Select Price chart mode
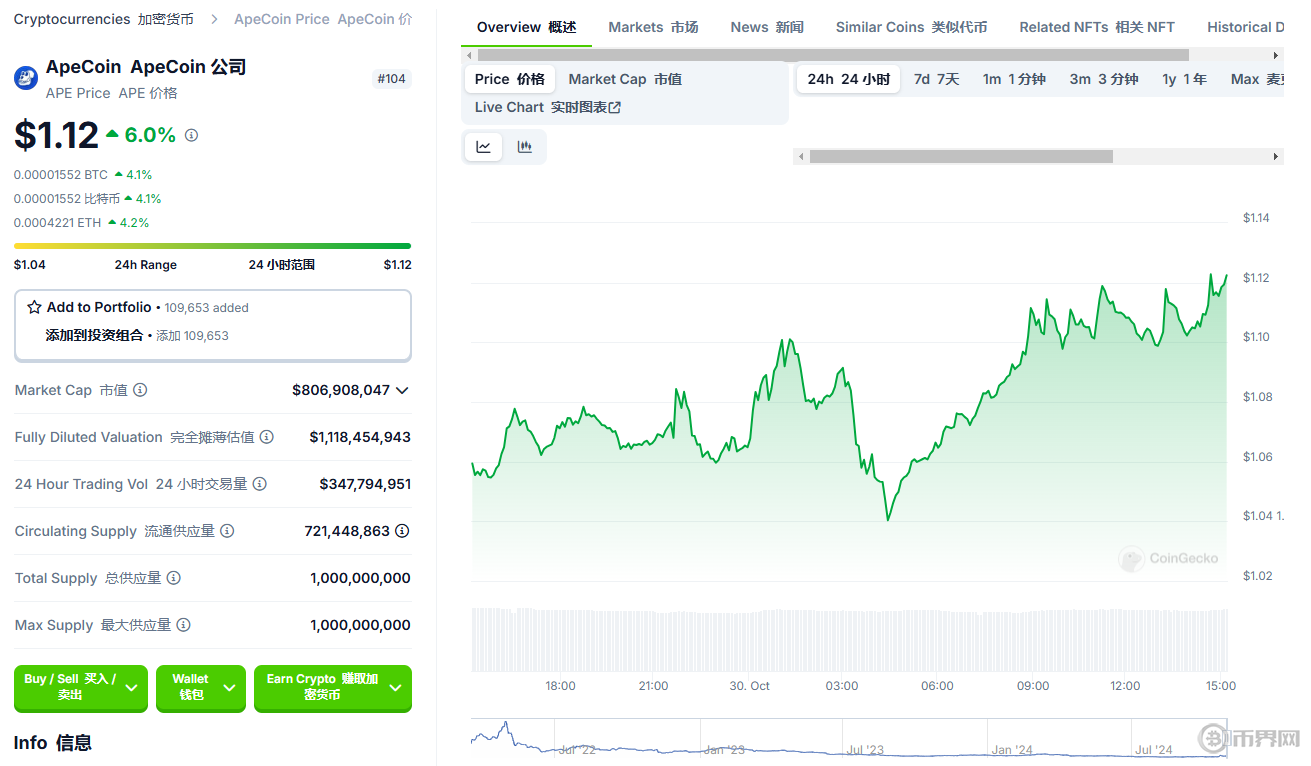Viewport: 1311px width, 766px height. 509,79
